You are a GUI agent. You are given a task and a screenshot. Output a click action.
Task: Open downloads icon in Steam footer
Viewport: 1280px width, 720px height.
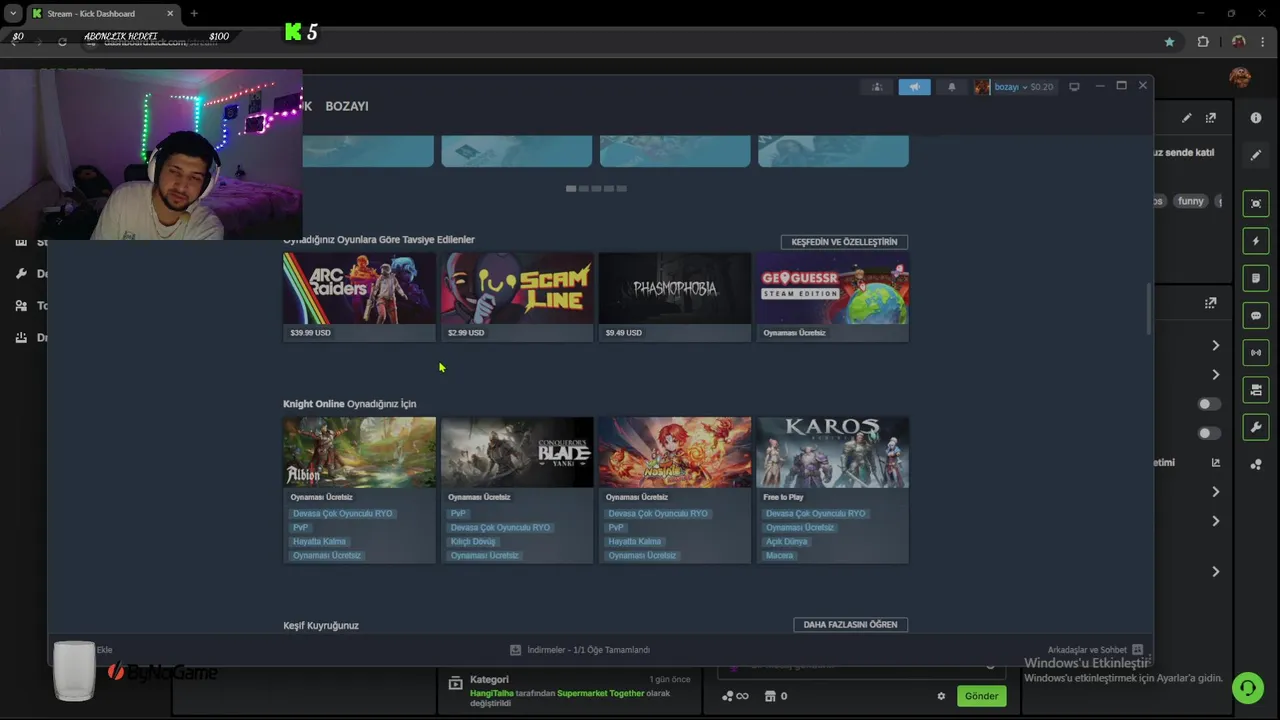515,650
